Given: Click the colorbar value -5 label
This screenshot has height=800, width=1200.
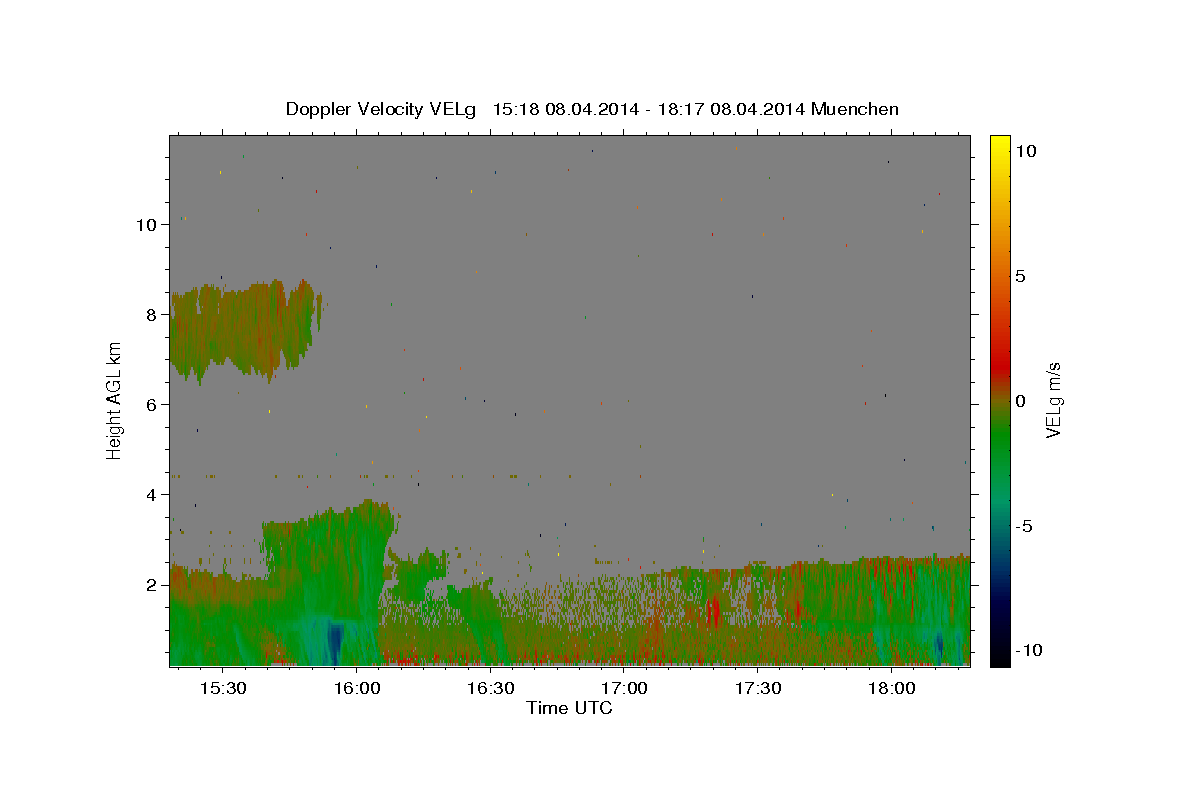Looking at the screenshot, I should click(x=1023, y=526).
